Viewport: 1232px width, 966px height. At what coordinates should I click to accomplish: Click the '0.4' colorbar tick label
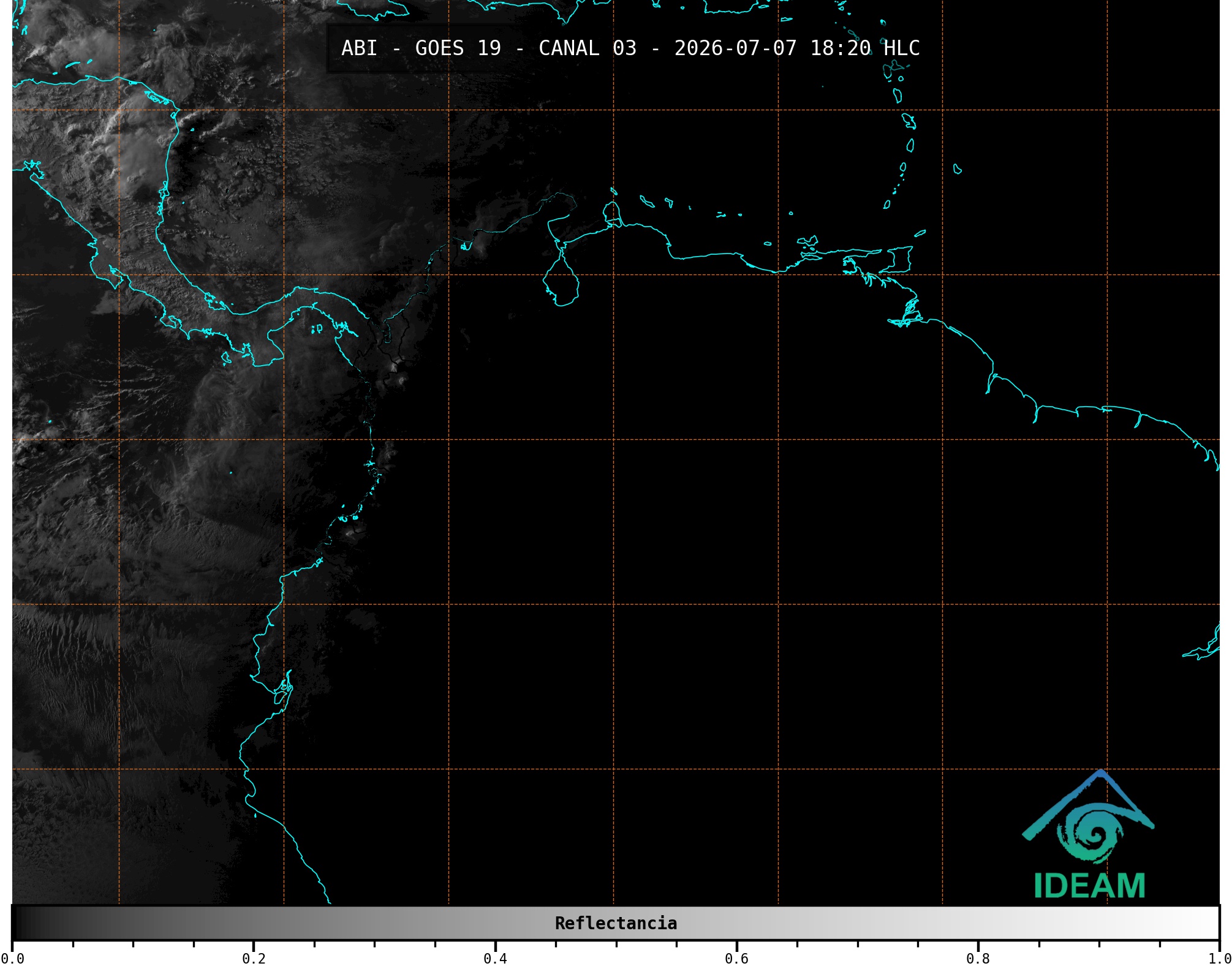495,959
